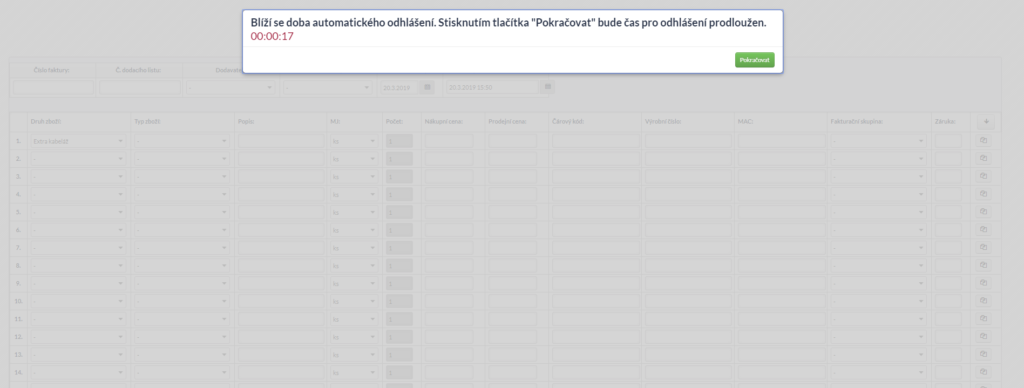
Task: Open Typ zboží dropdown in row 1
Action: [182, 141]
